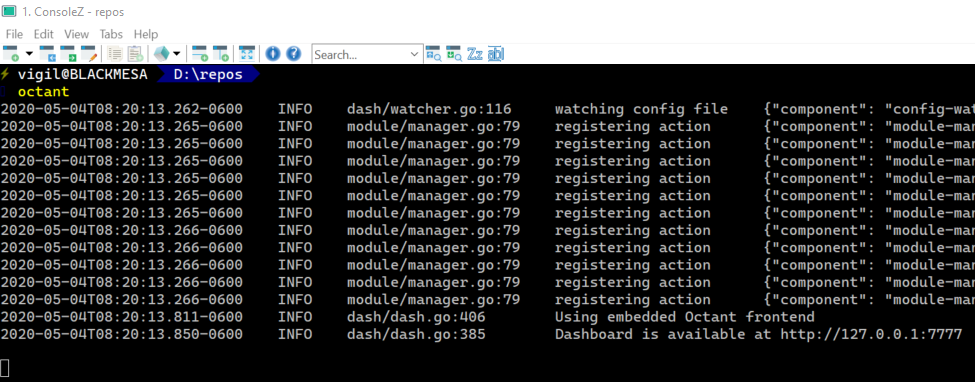Open the New Tab dropdown arrow
Image resolution: width=975 pixels, height=382 pixels.
coord(29,54)
